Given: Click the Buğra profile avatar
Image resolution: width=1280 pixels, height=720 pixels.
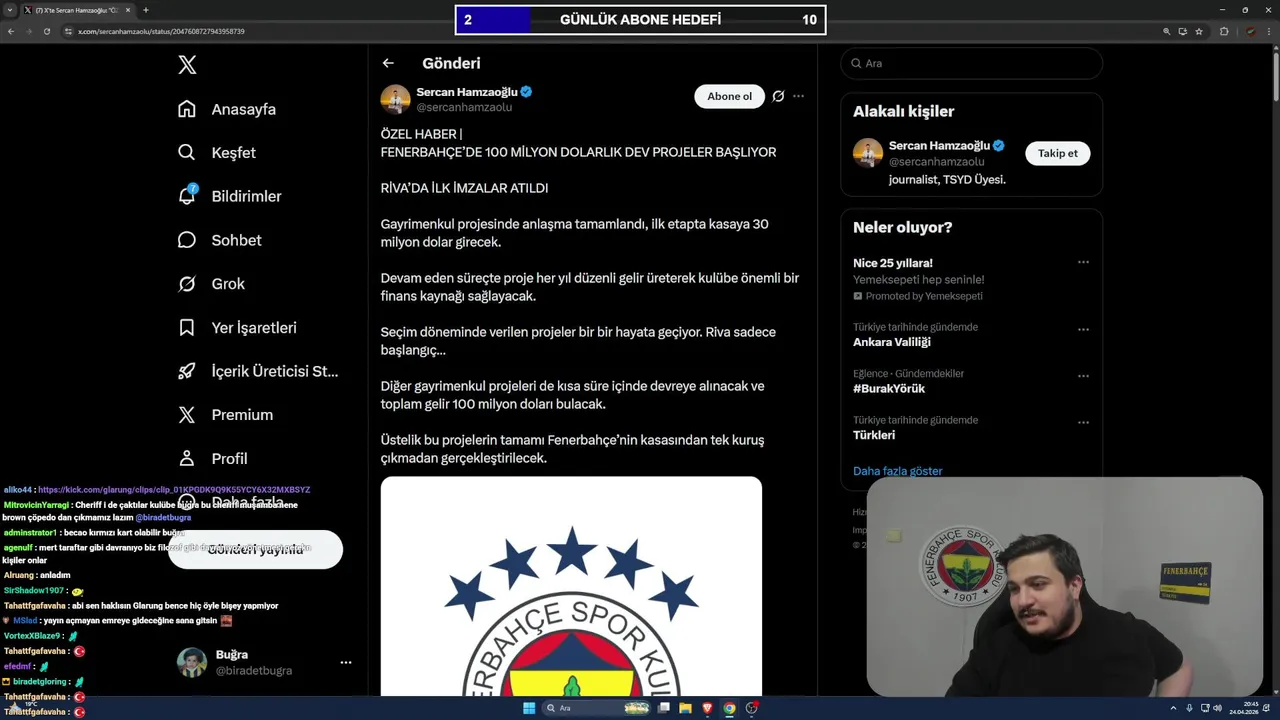Looking at the screenshot, I should tap(192, 662).
